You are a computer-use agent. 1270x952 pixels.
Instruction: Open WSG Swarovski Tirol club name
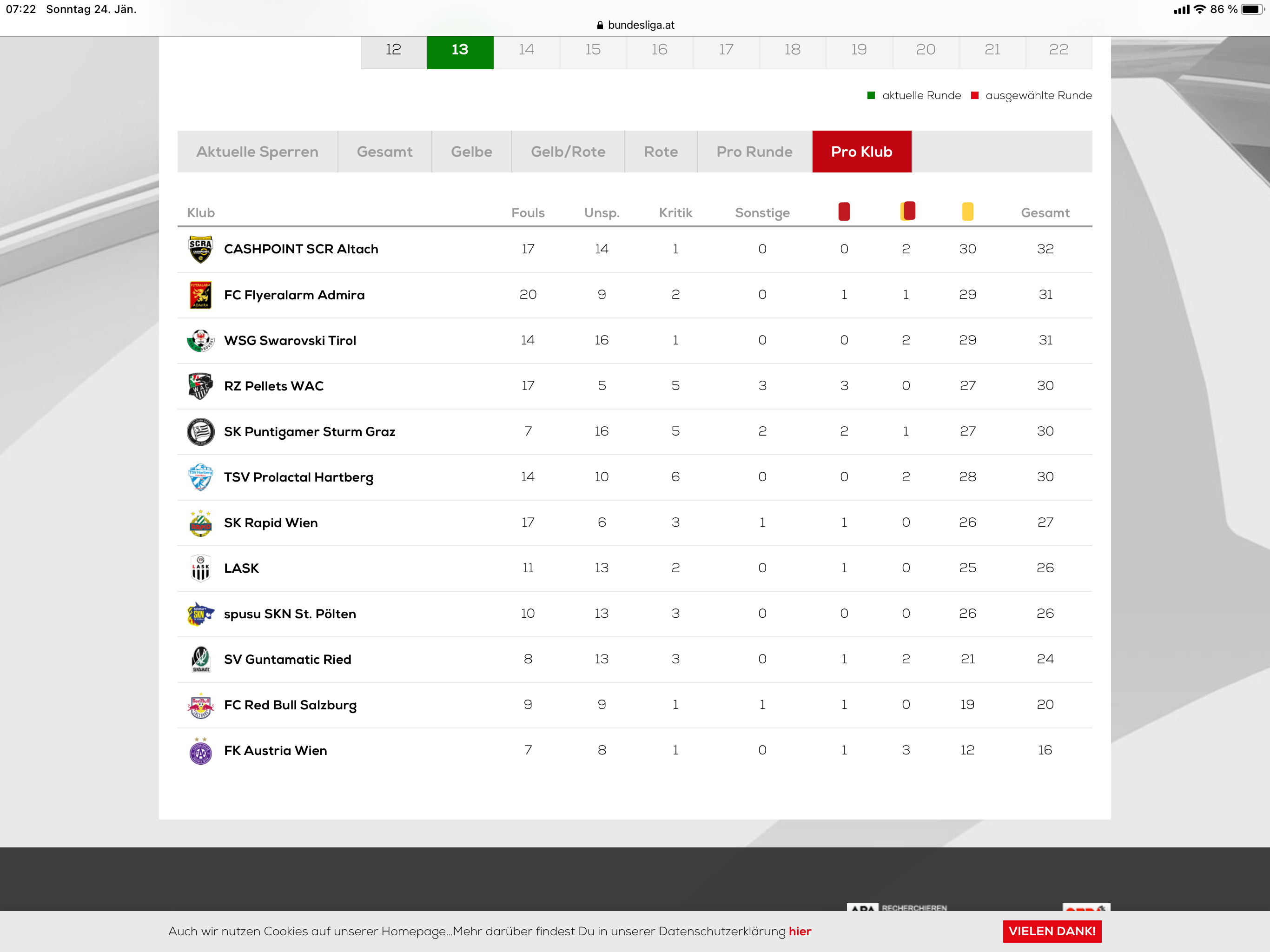[x=290, y=340]
